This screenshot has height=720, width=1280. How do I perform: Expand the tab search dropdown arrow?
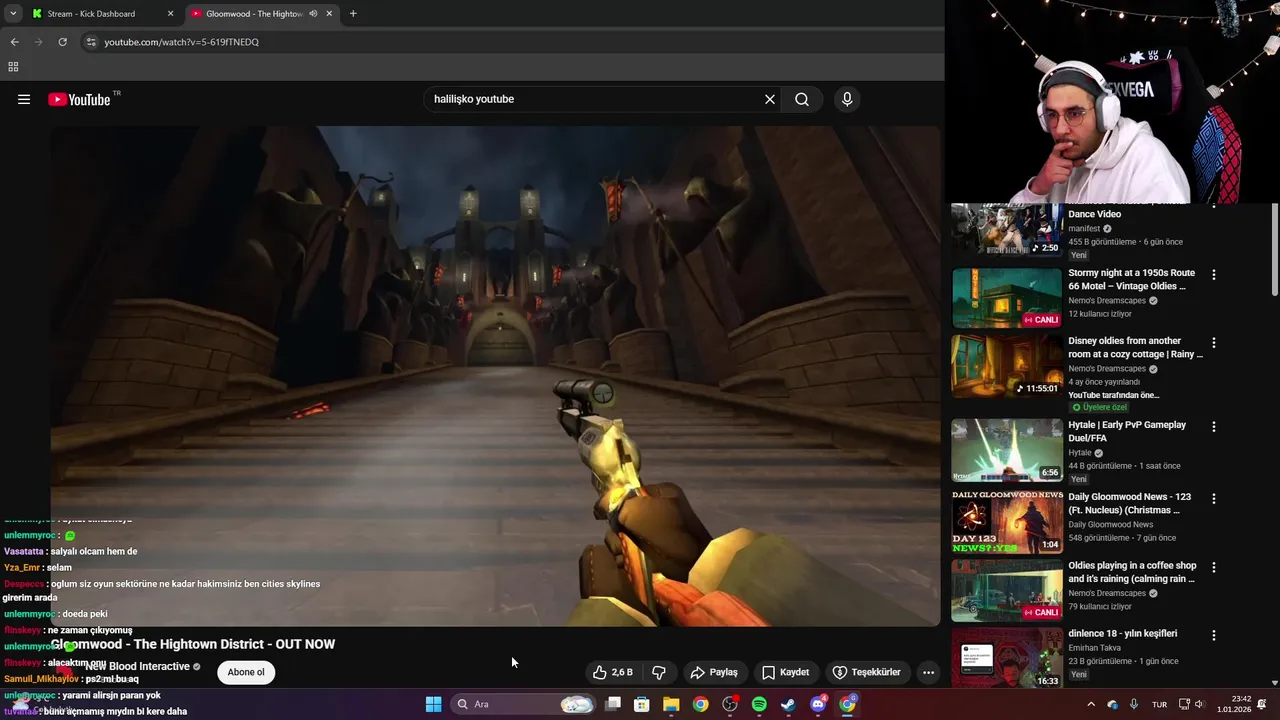click(x=13, y=14)
